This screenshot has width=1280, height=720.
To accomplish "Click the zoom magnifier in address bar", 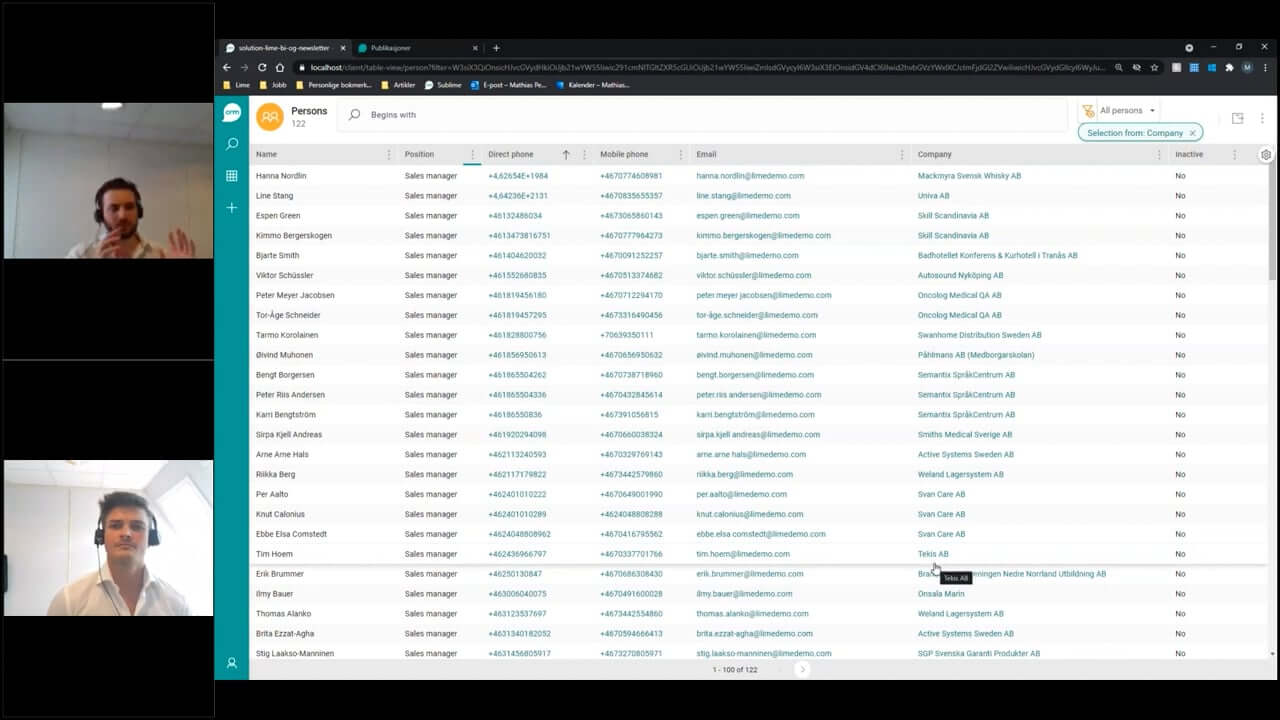I will tap(1118, 67).
